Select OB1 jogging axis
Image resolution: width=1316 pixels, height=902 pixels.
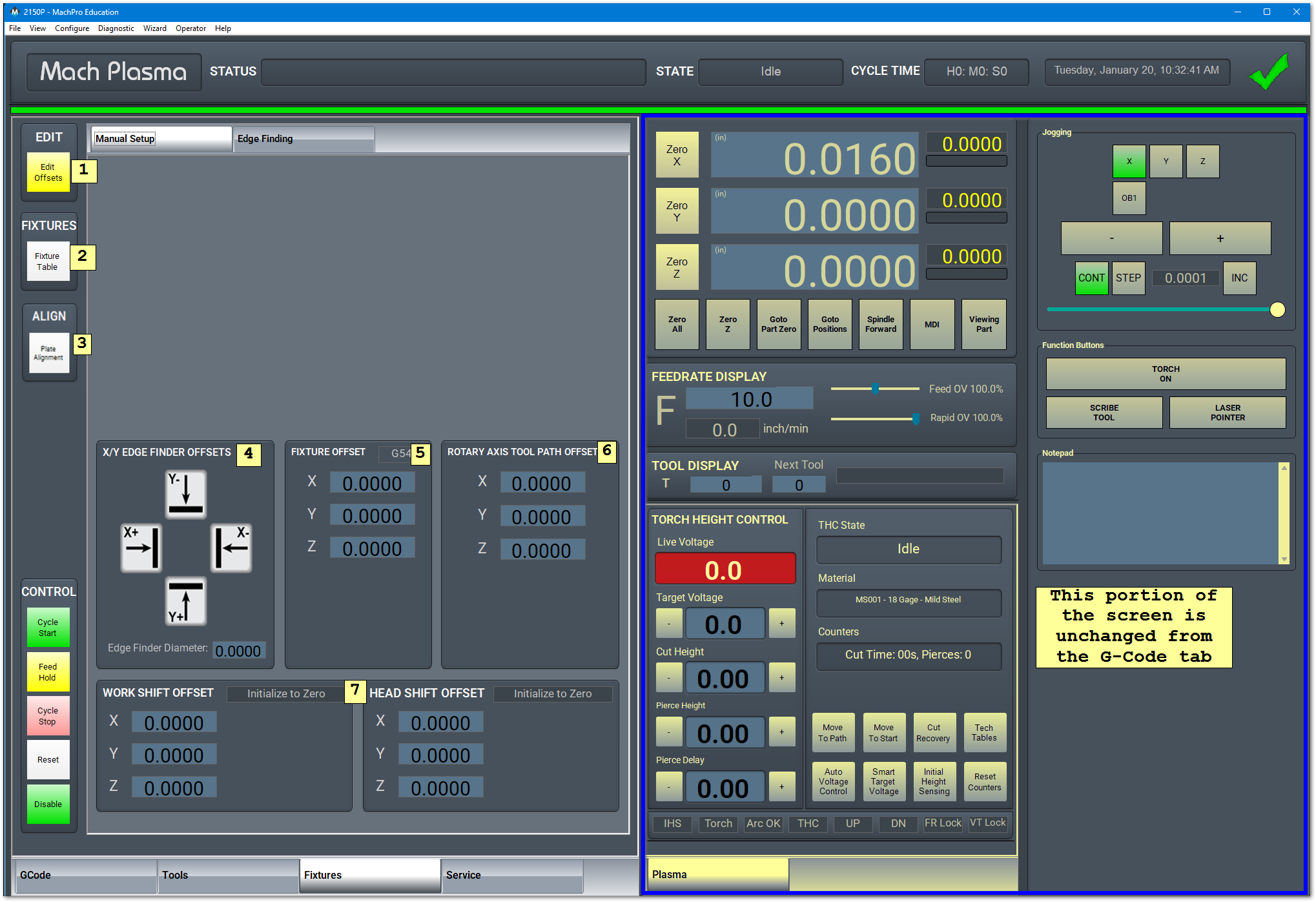(x=1129, y=198)
